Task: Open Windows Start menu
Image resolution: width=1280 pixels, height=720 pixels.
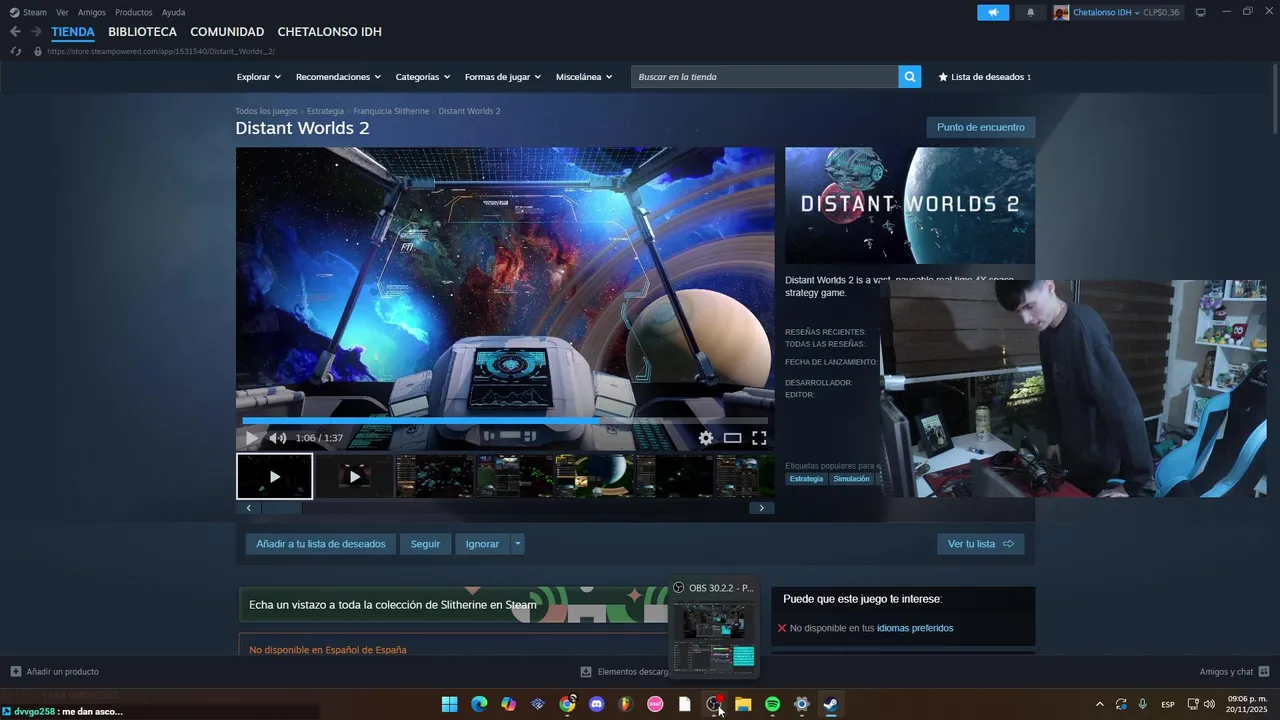Action: [450, 704]
